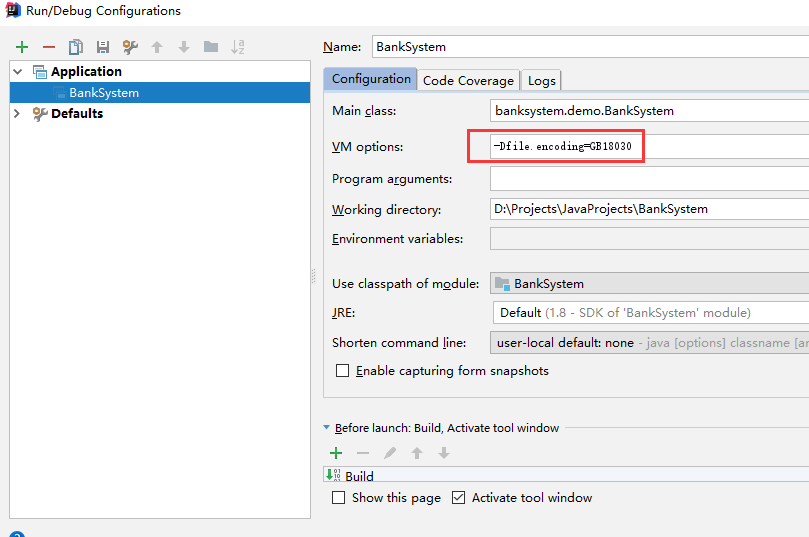Open the Shorten command line dropdown

[x=649, y=343]
